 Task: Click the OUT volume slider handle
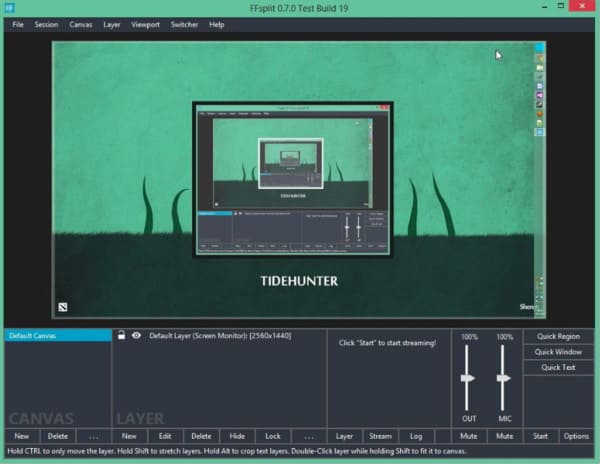pyautogui.click(x=468, y=378)
